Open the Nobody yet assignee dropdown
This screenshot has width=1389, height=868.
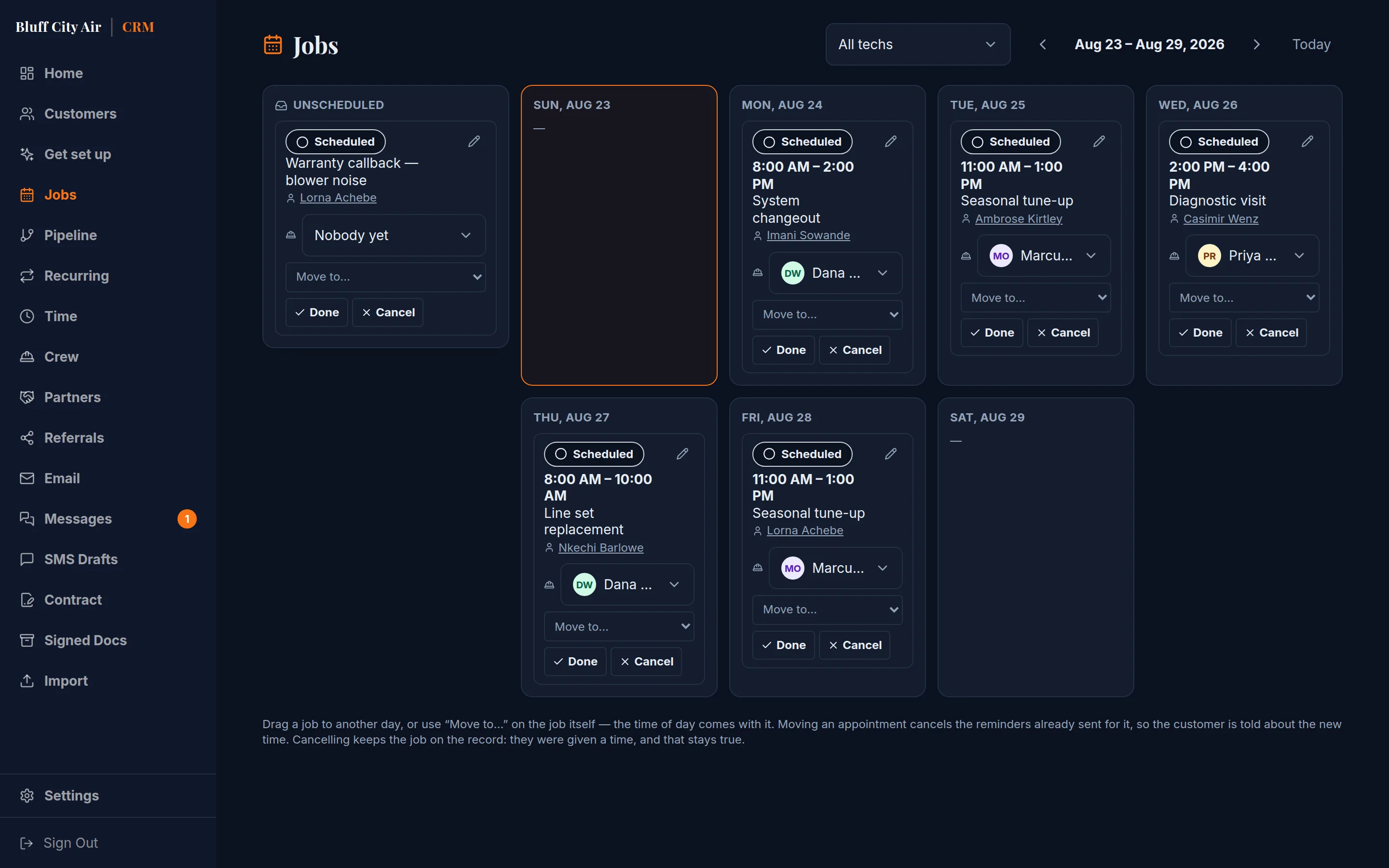coord(394,235)
